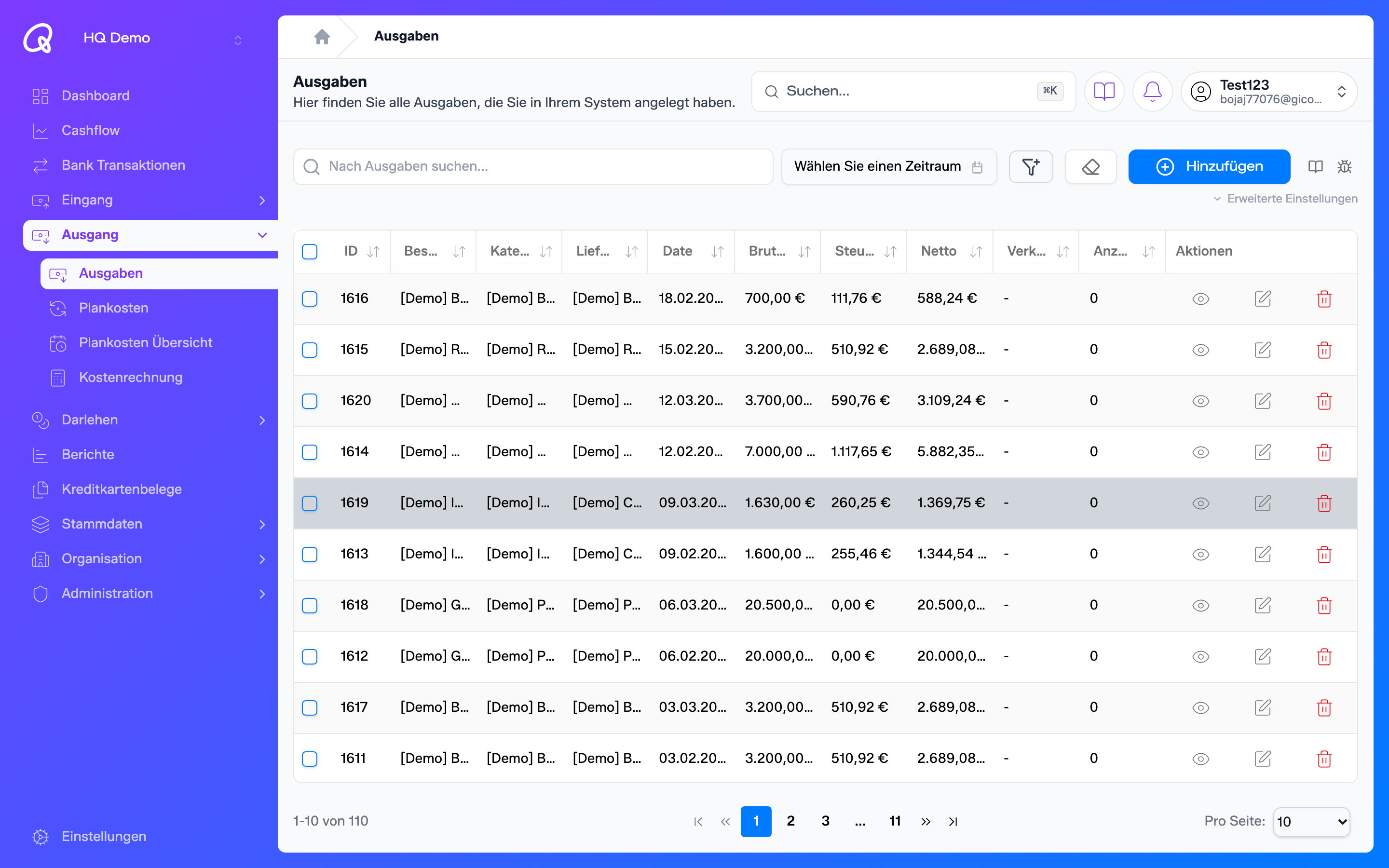The image size is (1389, 868).
Task: Go to page 2
Action: coord(790,822)
